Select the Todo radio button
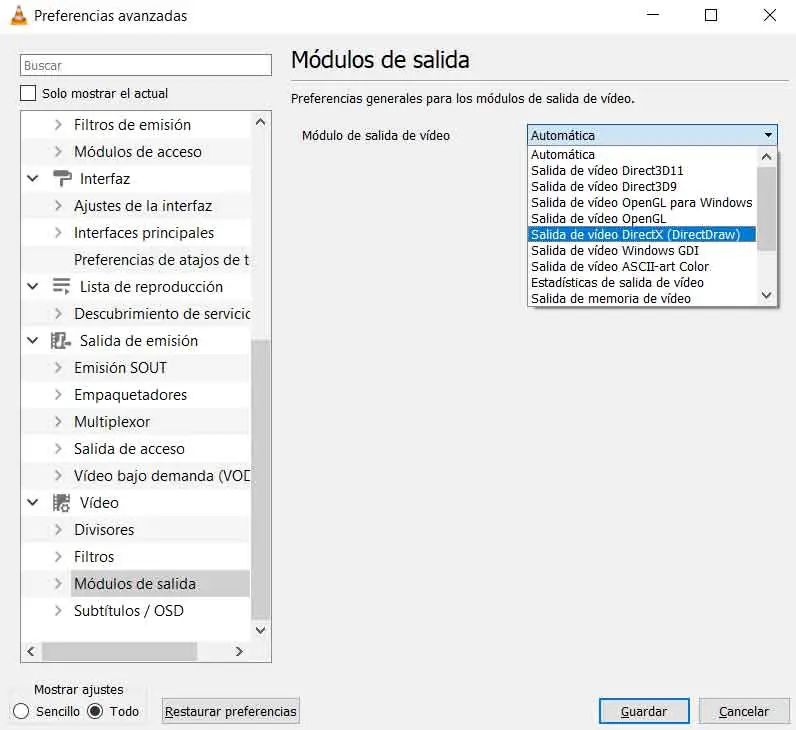Screen dimensions: 796x730 (x=95, y=711)
